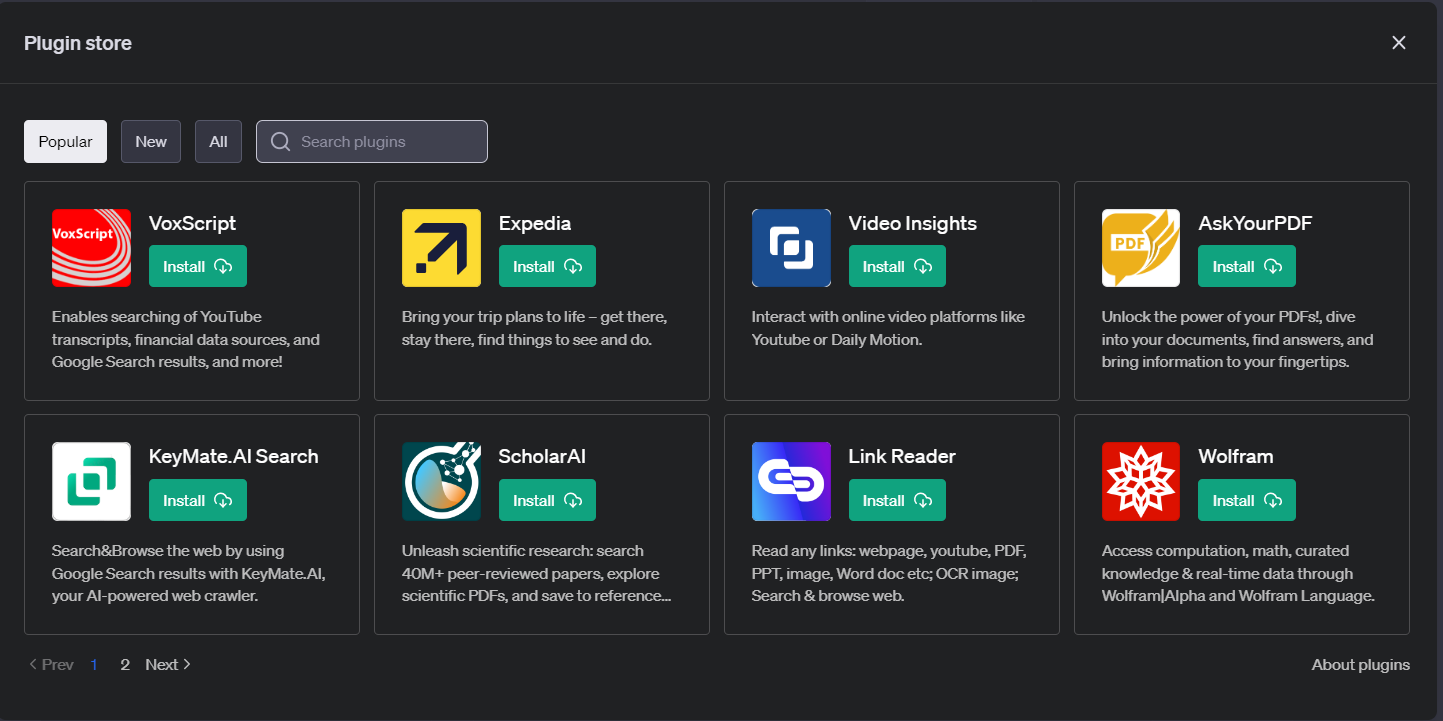This screenshot has height=721, width=1443.
Task: Close the Plugin store dialog
Action: (x=1399, y=42)
